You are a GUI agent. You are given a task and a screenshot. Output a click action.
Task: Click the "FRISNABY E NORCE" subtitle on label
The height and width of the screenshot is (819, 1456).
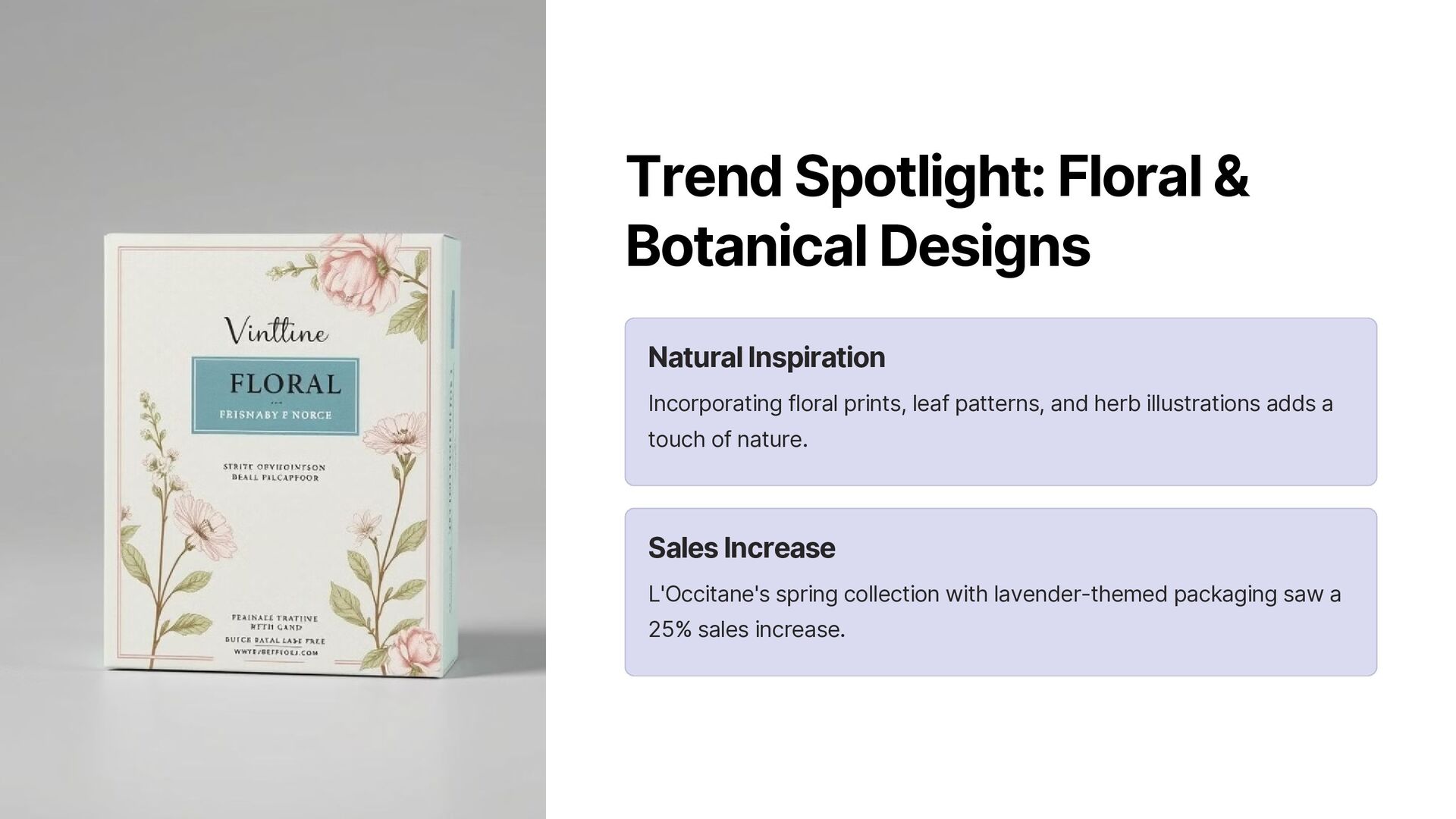(x=275, y=415)
